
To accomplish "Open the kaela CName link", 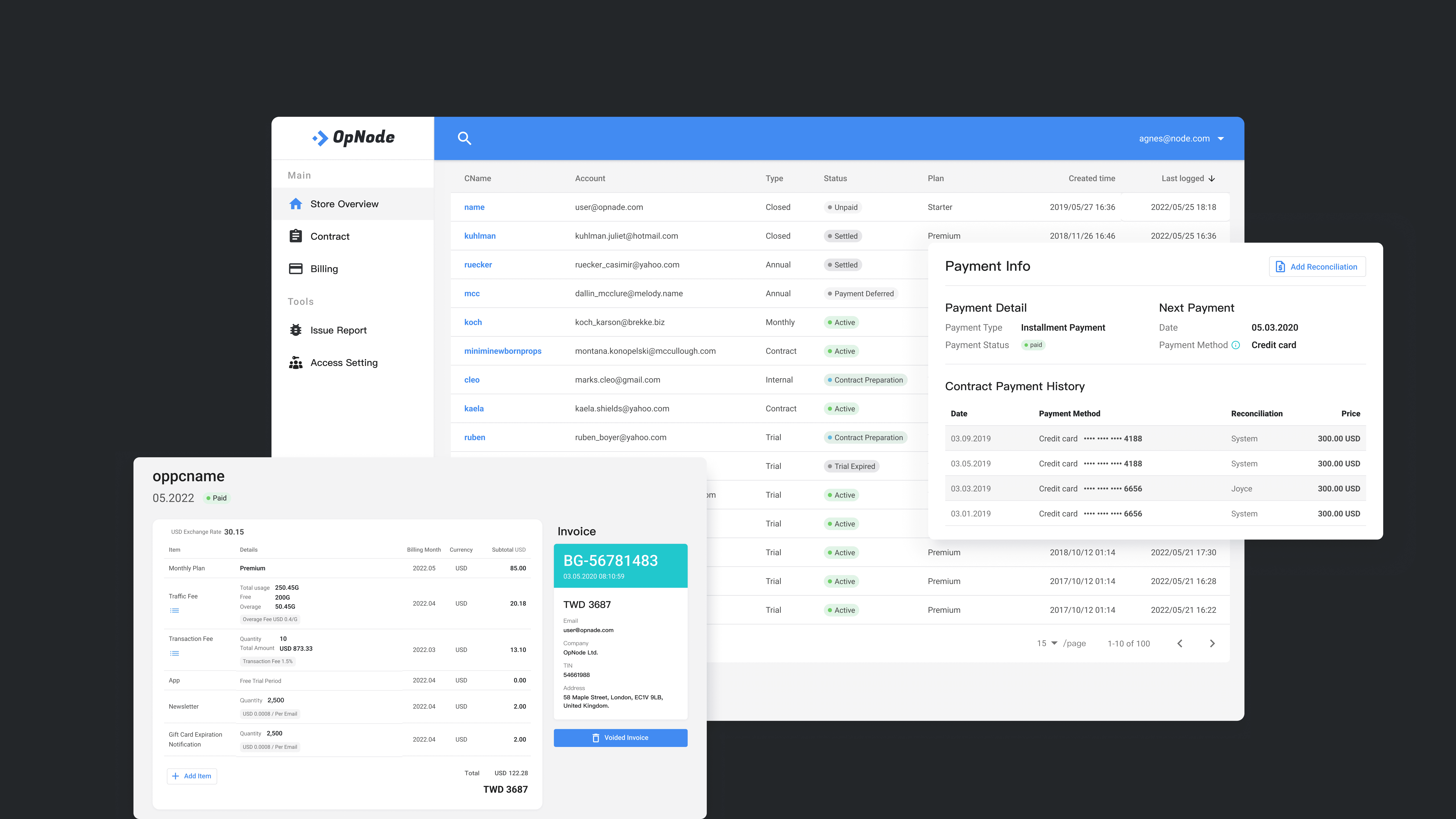I will [x=474, y=409].
